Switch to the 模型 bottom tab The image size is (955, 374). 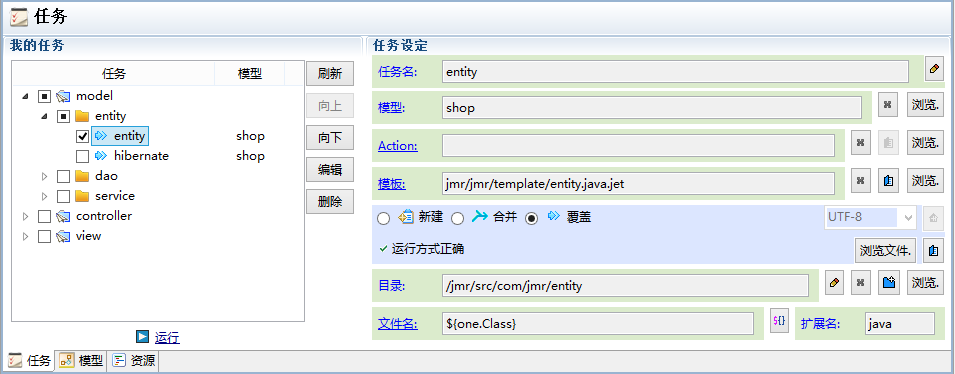[x=81, y=361]
